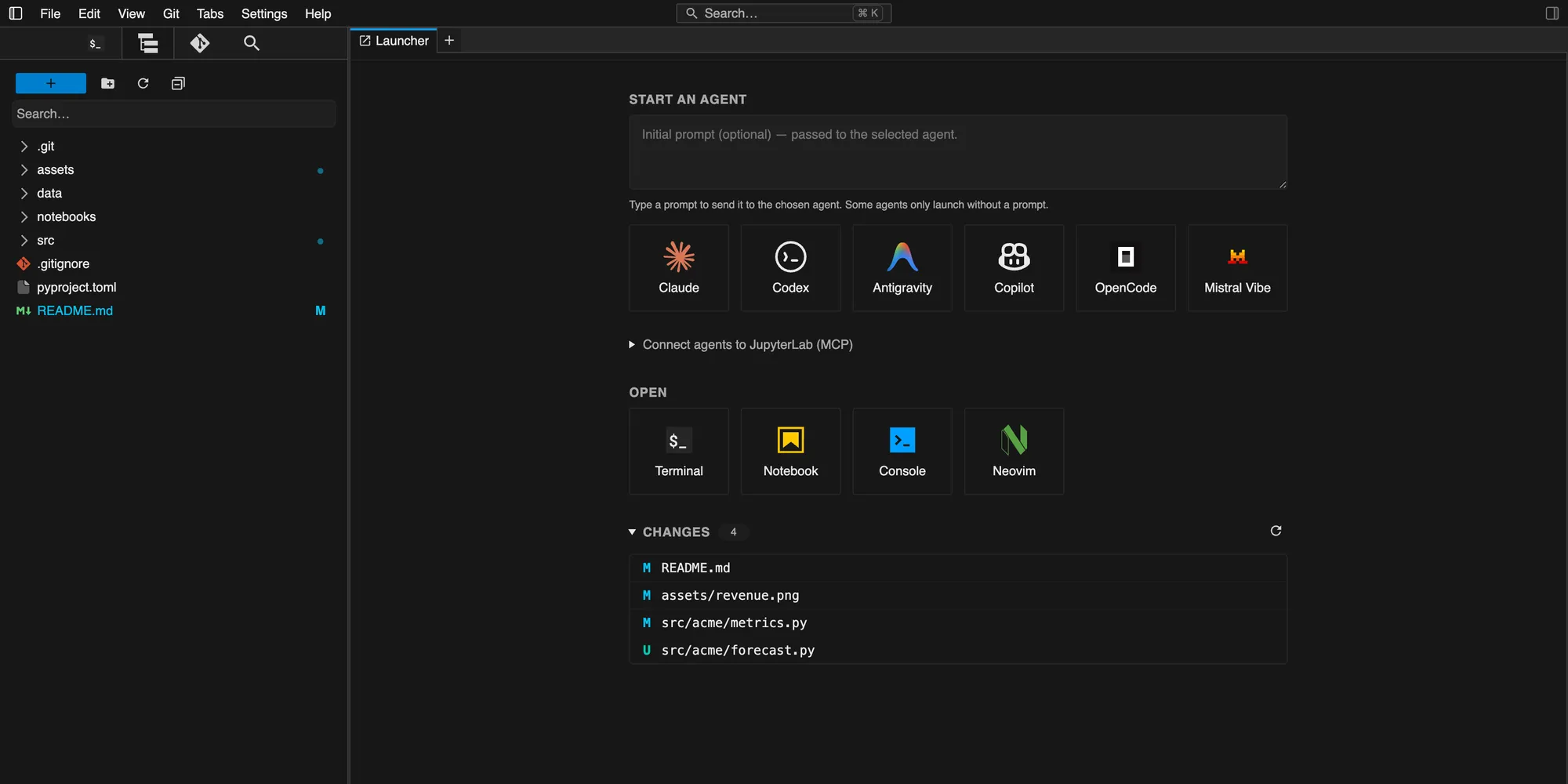Focus the file browser Search field
Viewport: 1568px width, 784px height.
[173, 114]
